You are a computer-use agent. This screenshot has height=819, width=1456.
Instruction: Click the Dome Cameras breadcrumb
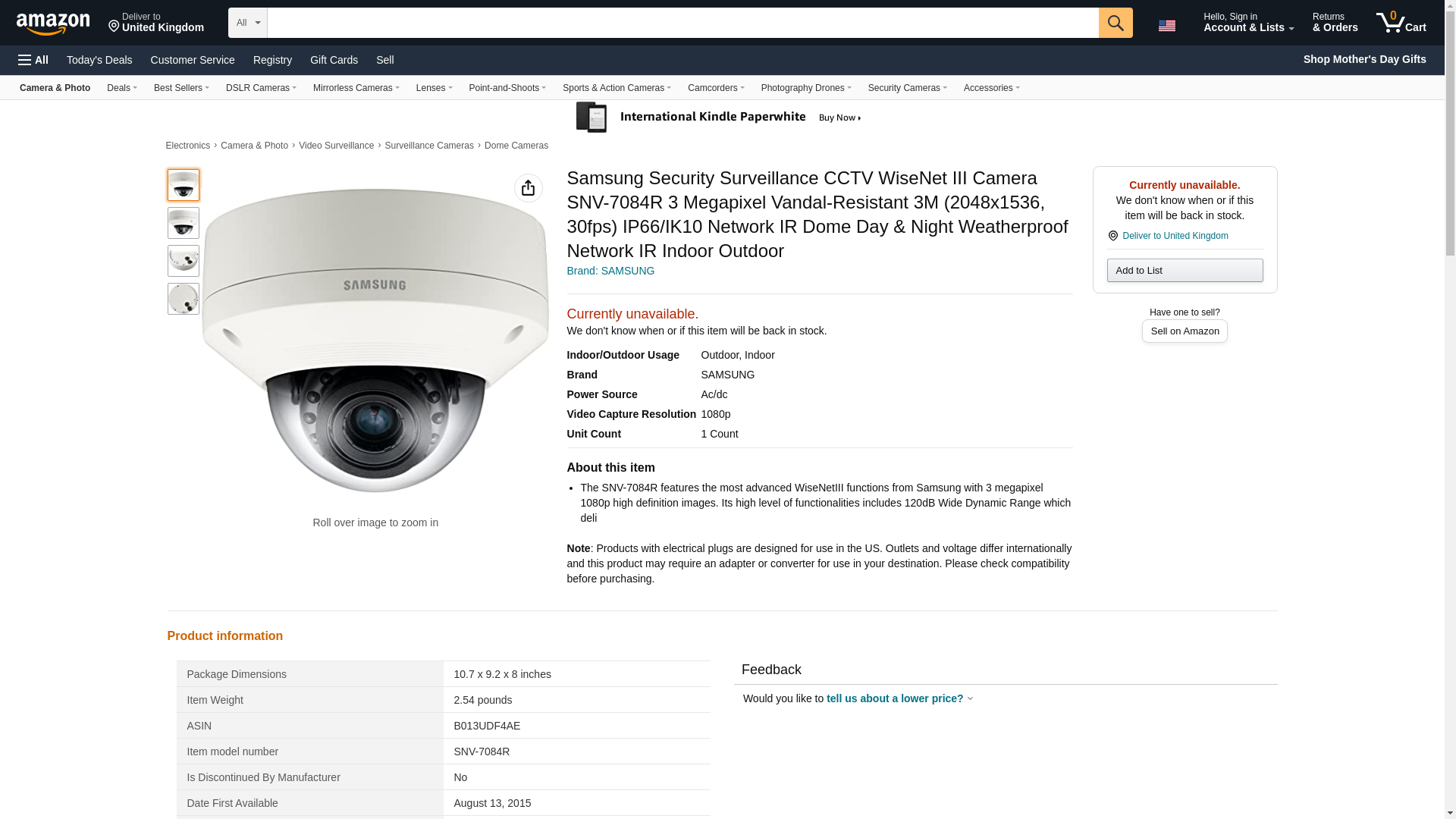[x=516, y=146]
